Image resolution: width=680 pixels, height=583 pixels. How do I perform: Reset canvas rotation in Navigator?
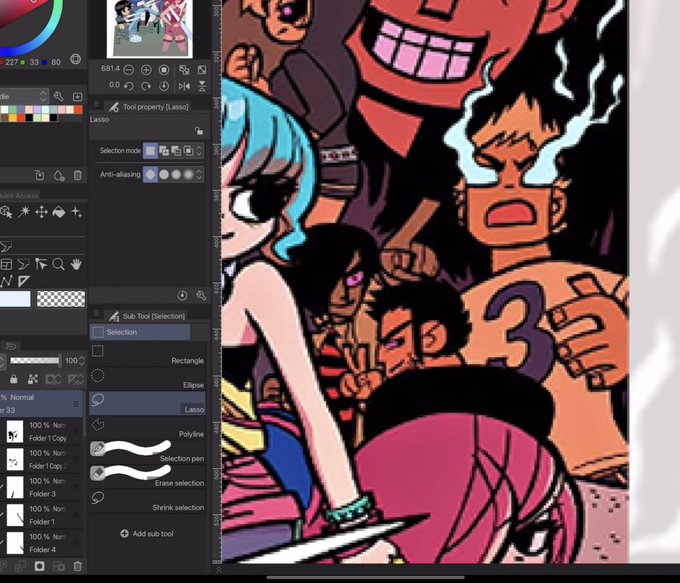[x=163, y=86]
